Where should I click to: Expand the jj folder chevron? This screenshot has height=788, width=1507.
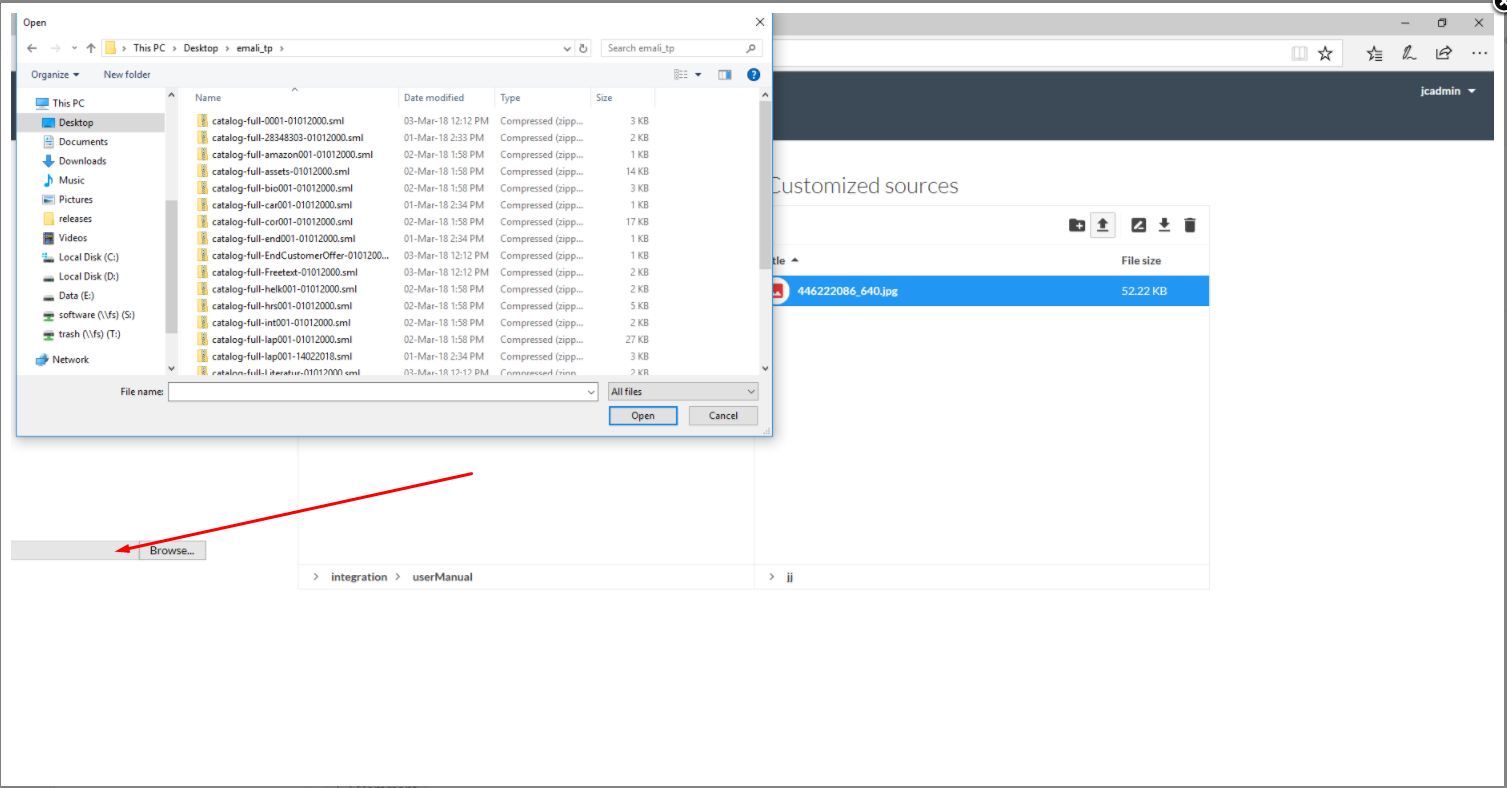tap(771, 576)
